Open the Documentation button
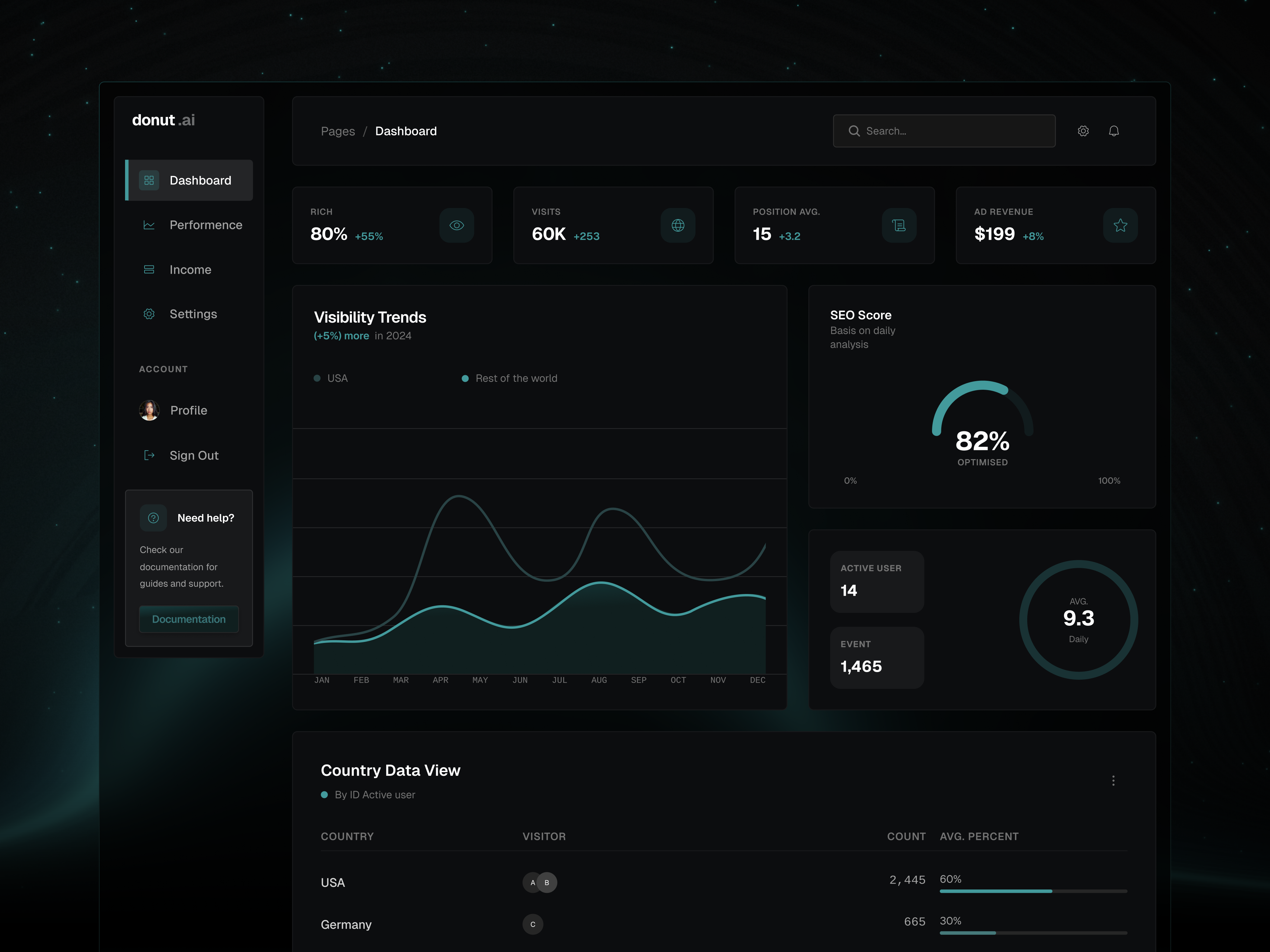The height and width of the screenshot is (952, 1270). pos(189,619)
